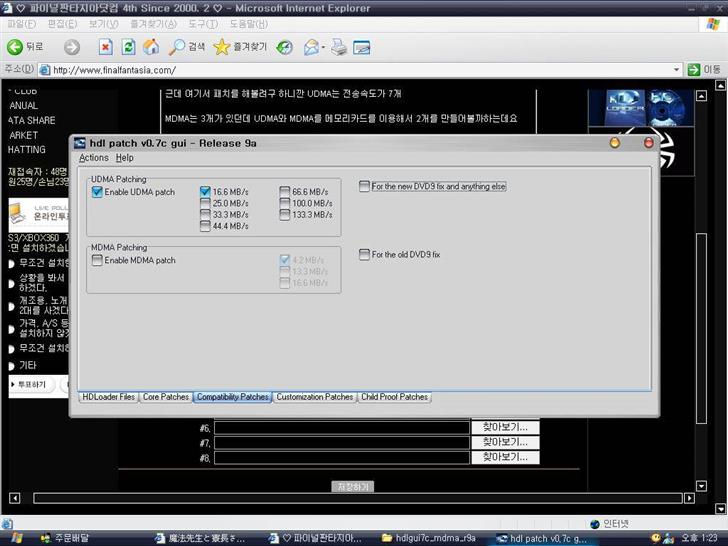
Task: Check For the new DVD9 fix option
Action: click(x=364, y=186)
